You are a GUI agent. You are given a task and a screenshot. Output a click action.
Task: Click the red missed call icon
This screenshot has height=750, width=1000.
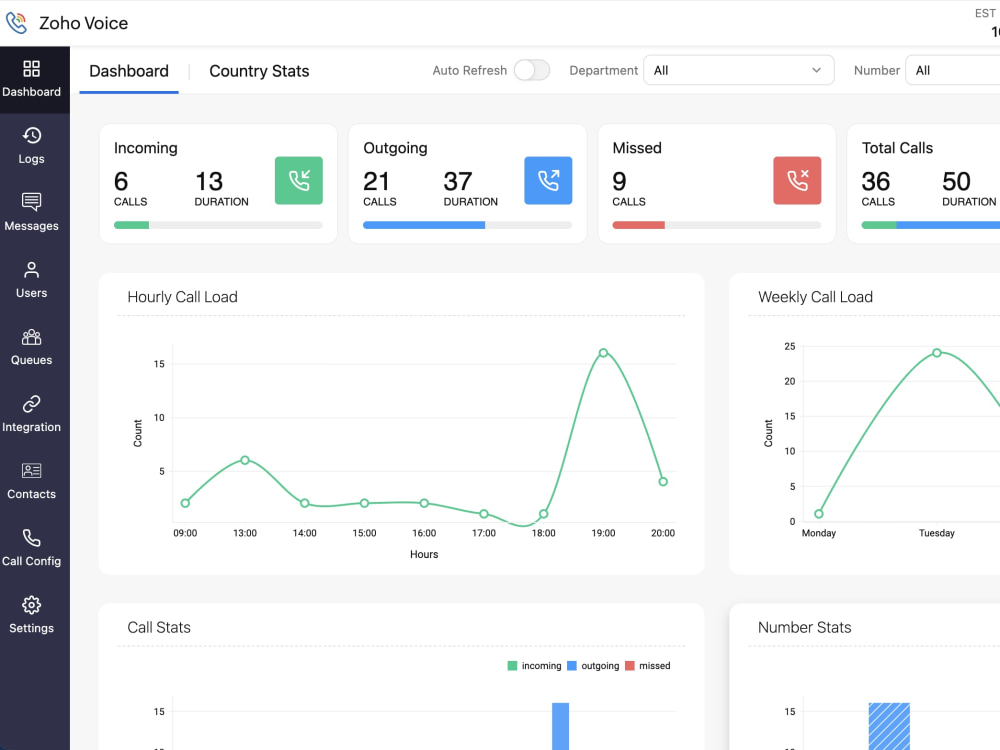(797, 180)
